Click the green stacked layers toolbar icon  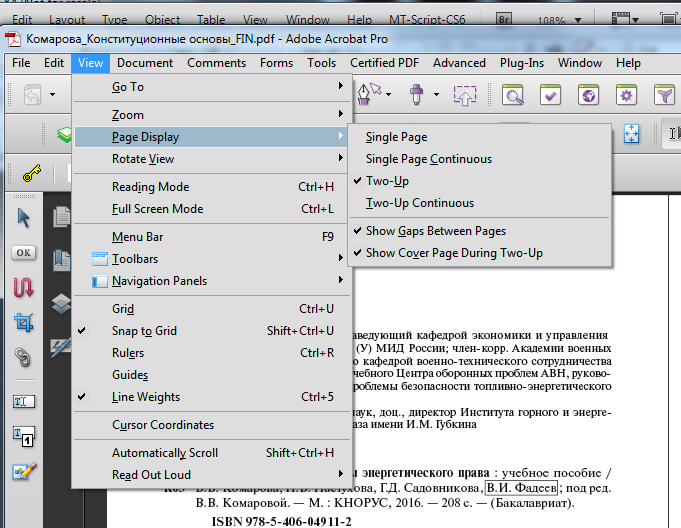(64, 135)
